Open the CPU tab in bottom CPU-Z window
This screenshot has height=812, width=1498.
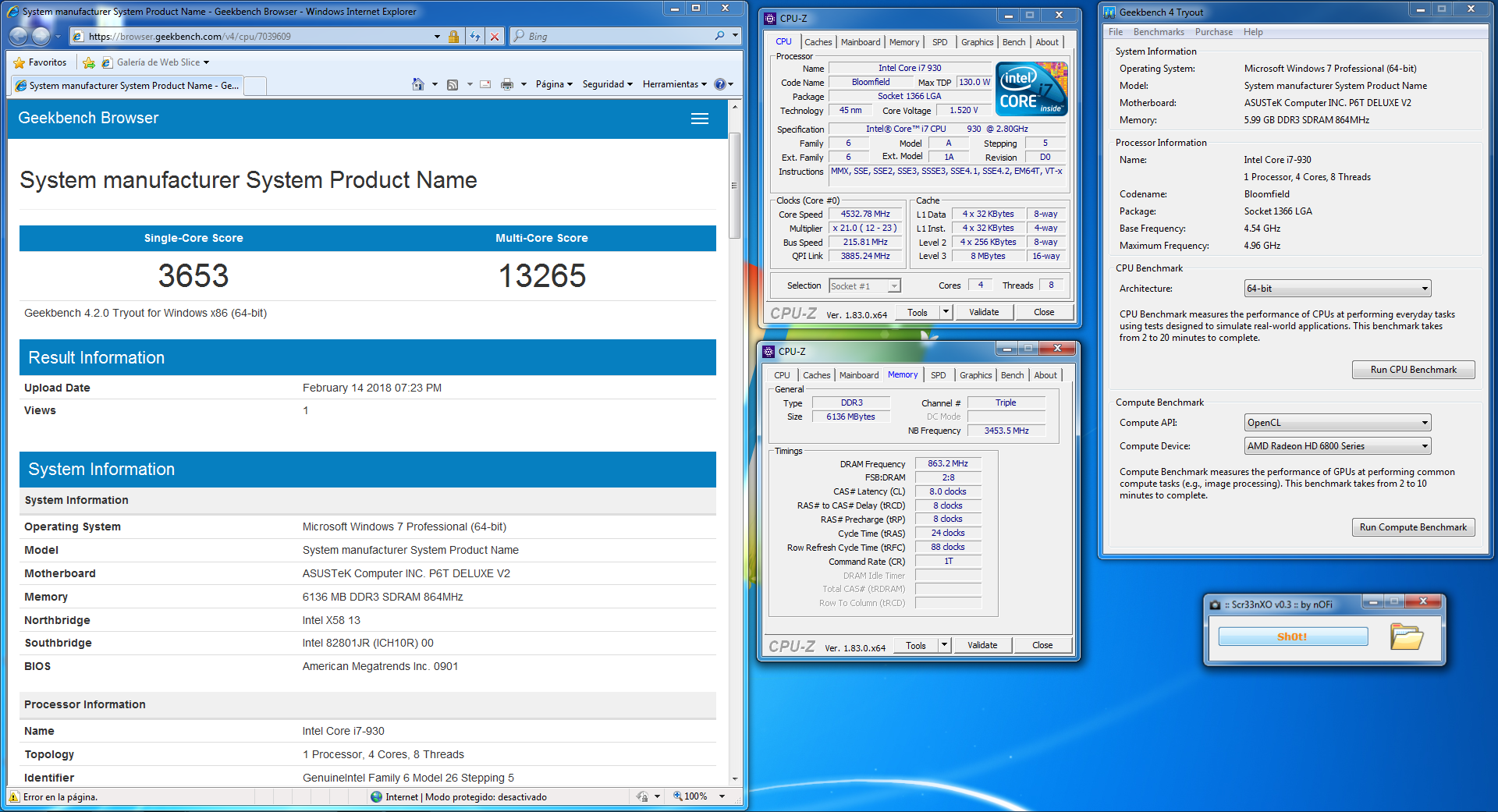(783, 375)
